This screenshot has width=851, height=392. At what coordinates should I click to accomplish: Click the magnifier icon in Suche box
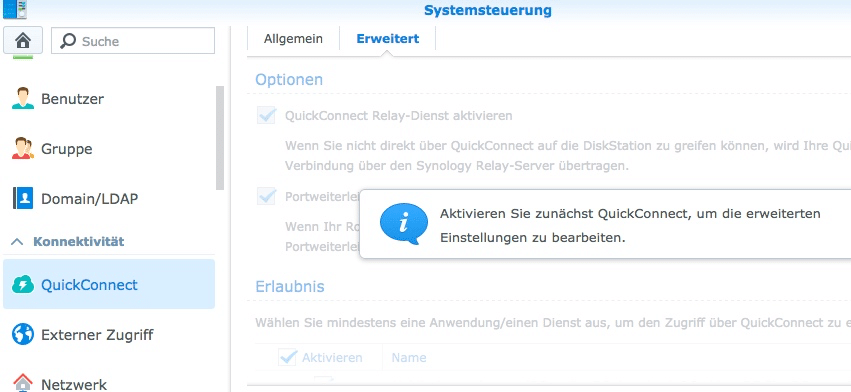pos(68,41)
